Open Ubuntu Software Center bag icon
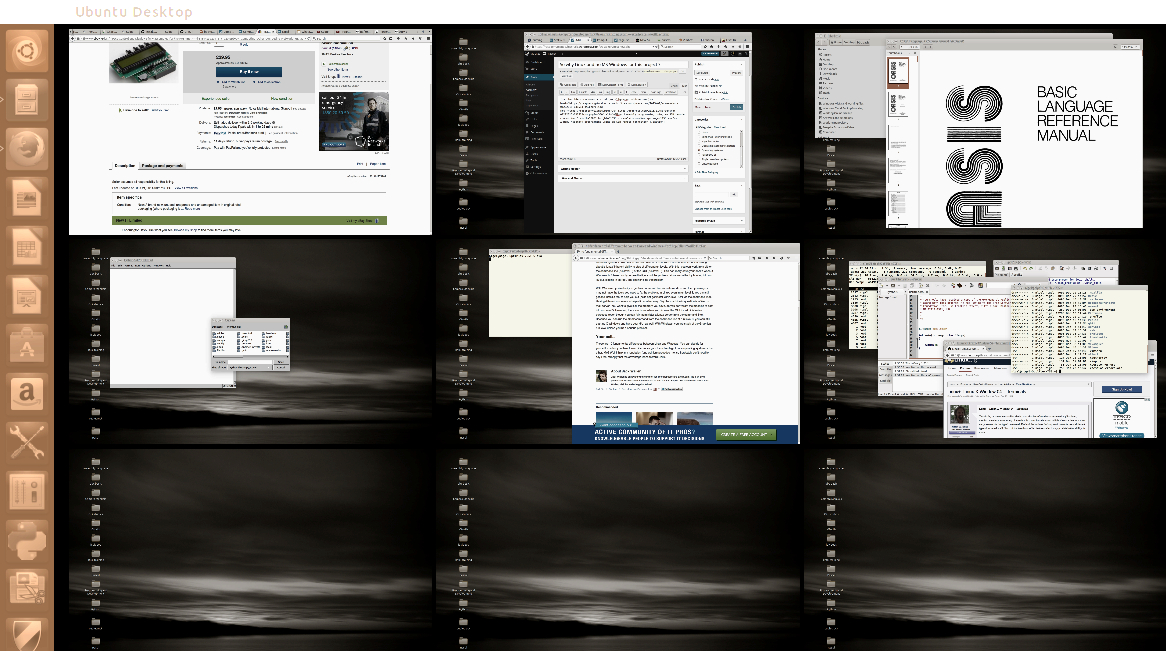This screenshot has height=651, width=1166. [x=27, y=345]
